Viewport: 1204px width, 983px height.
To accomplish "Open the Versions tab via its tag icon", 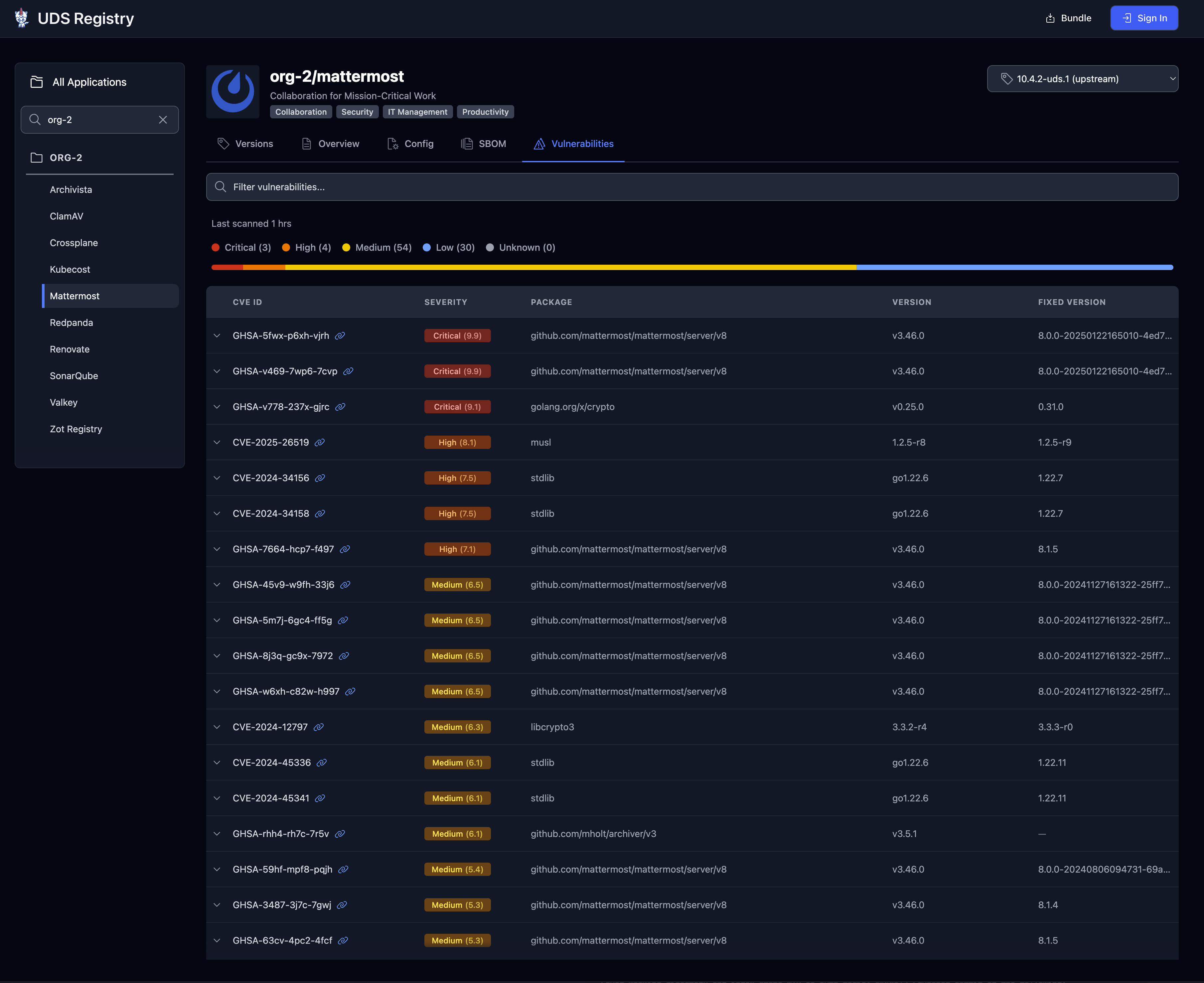I will tap(223, 143).
